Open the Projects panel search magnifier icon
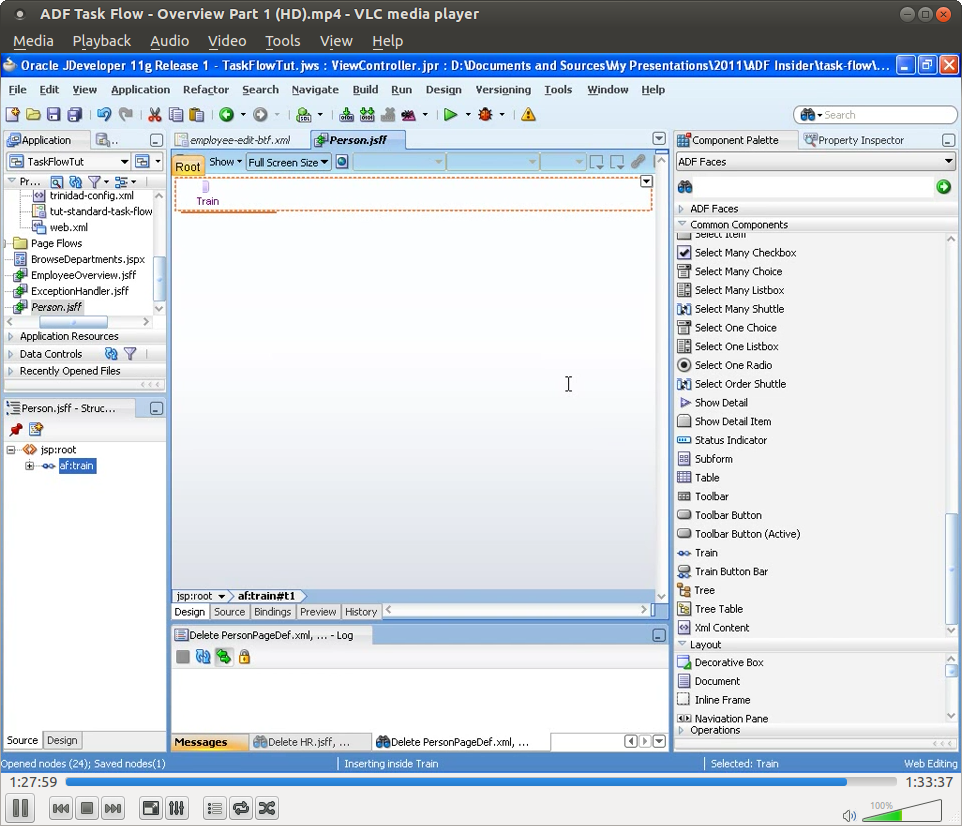 pyautogui.click(x=56, y=181)
